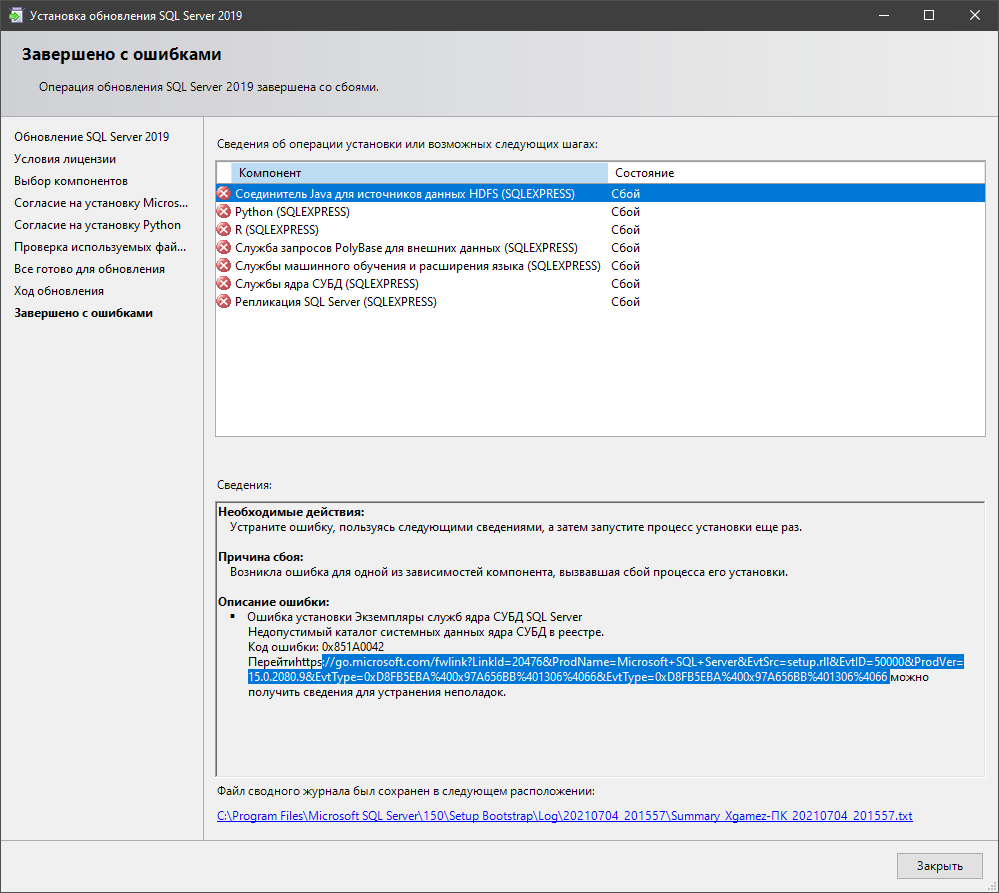The width and height of the screenshot is (999, 893).
Task: Go to Согласие на установку Python step
Action: pos(97,225)
